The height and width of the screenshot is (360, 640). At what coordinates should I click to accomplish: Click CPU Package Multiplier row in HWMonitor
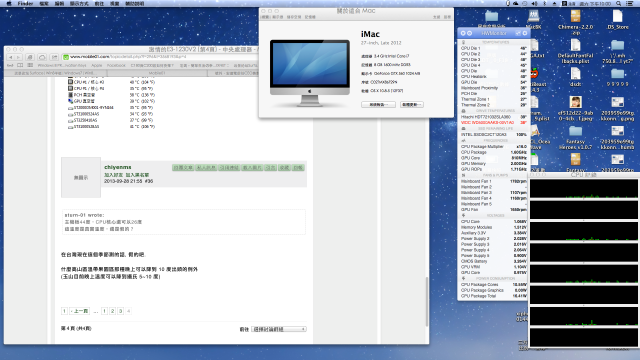(493, 147)
